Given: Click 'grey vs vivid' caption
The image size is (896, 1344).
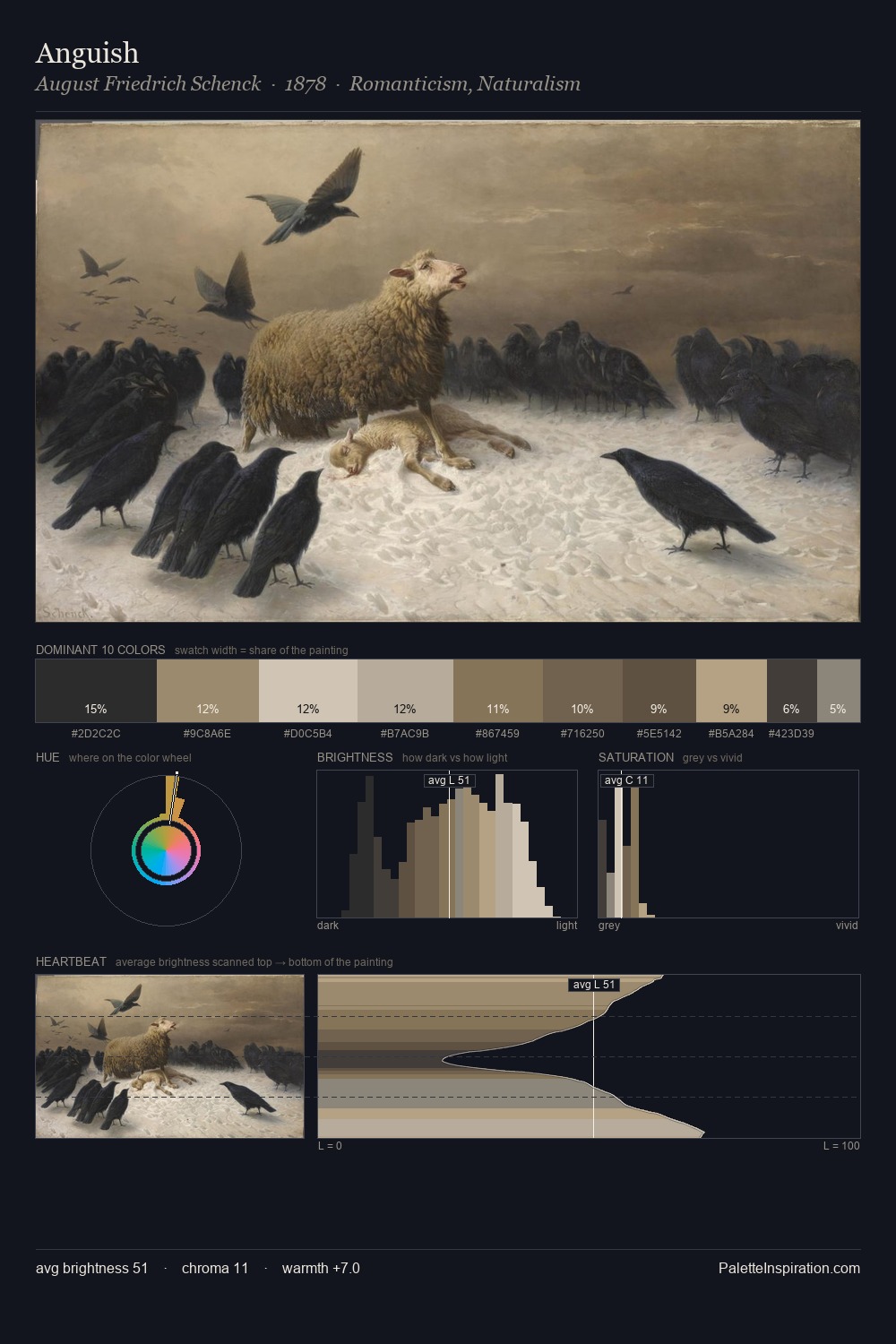Looking at the screenshot, I should tap(712, 758).
